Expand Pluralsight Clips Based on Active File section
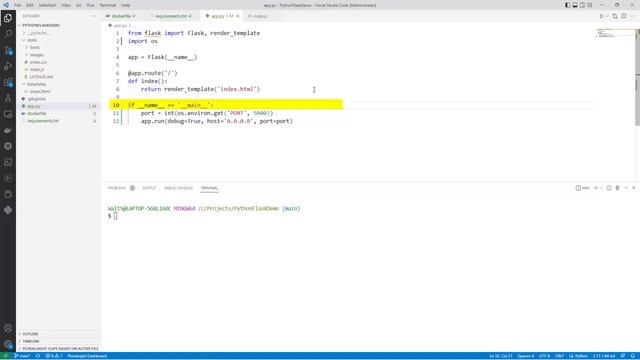640x360 pixels. [x=59, y=349]
